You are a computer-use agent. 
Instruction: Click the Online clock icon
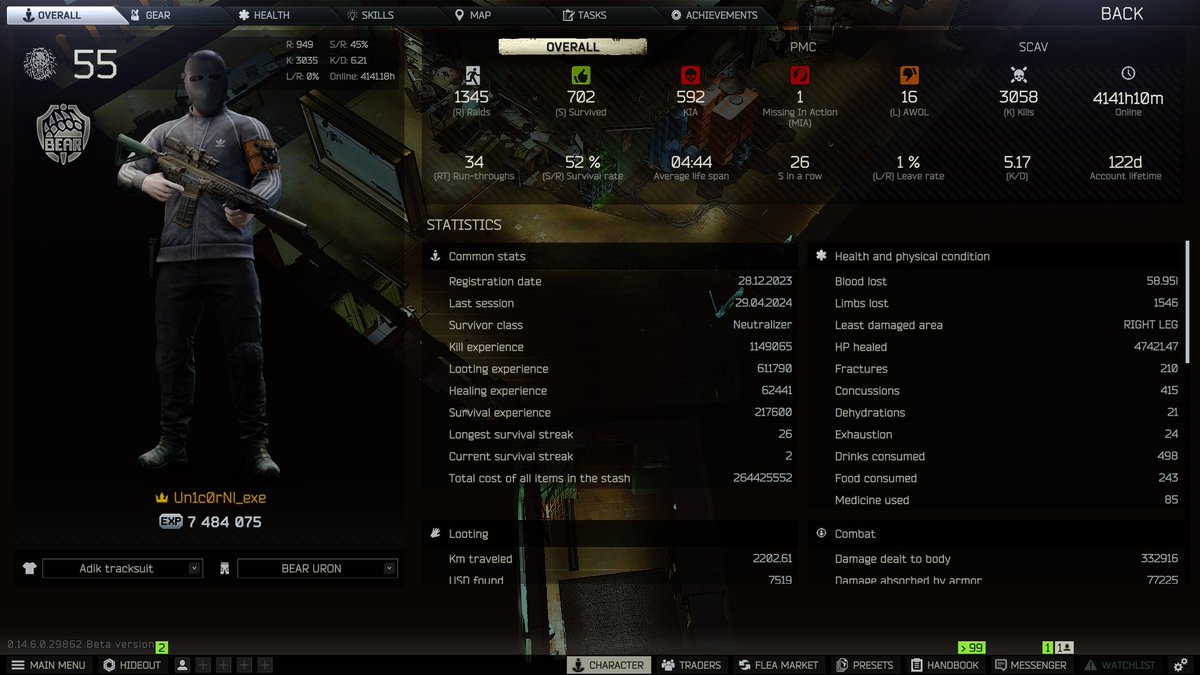pos(1128,74)
